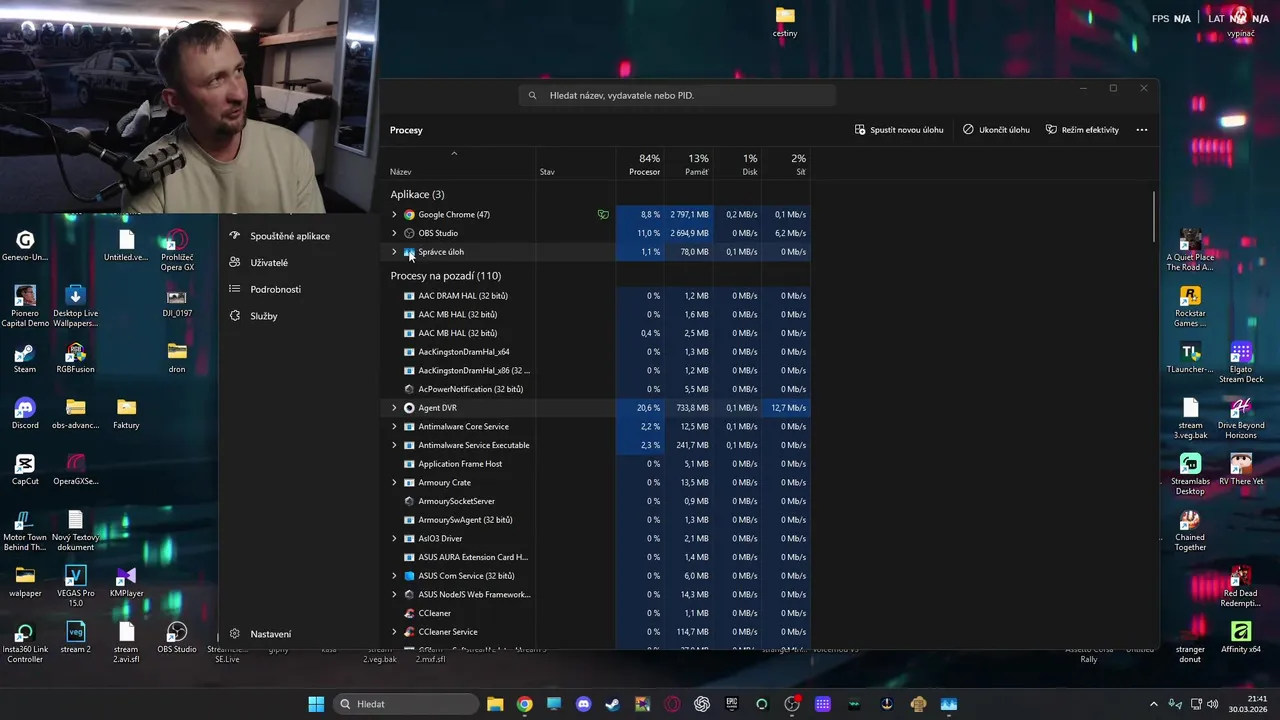
Task: Select the Faktury folder on desktop
Action: pos(126,414)
